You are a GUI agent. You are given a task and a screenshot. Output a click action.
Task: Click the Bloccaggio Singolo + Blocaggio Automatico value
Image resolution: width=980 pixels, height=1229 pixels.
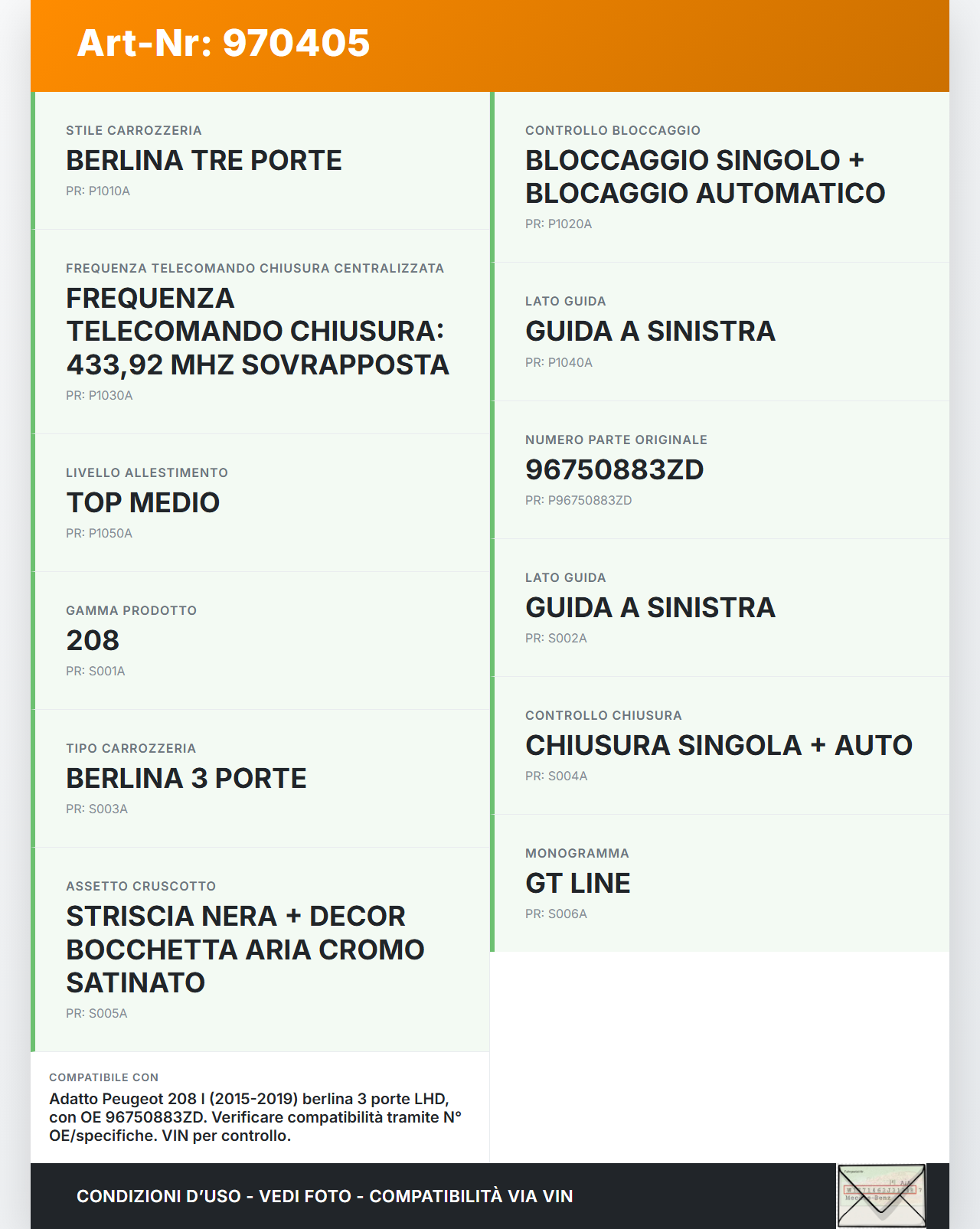coord(704,177)
